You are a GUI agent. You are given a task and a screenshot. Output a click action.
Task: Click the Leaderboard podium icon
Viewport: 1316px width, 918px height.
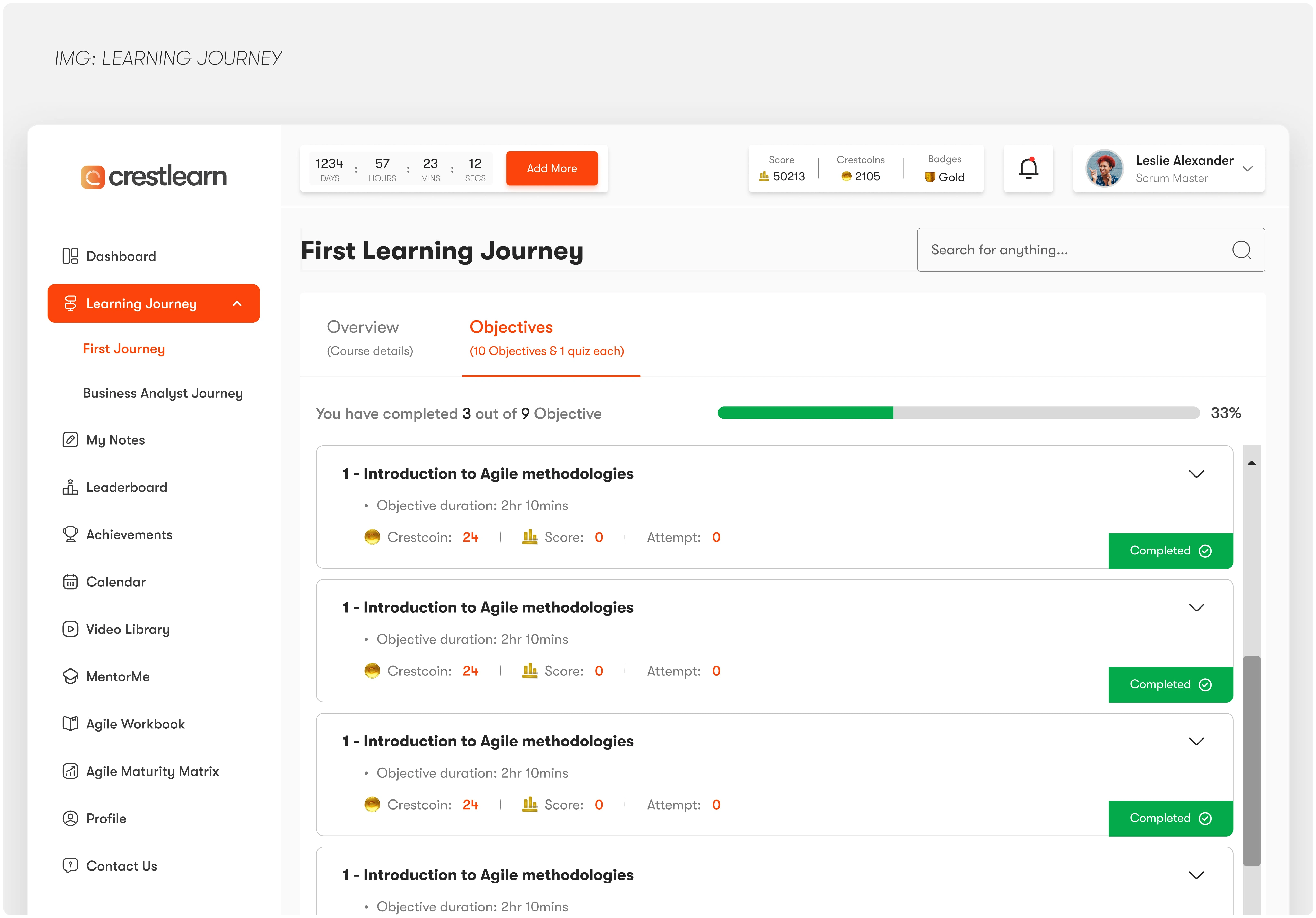tap(70, 487)
